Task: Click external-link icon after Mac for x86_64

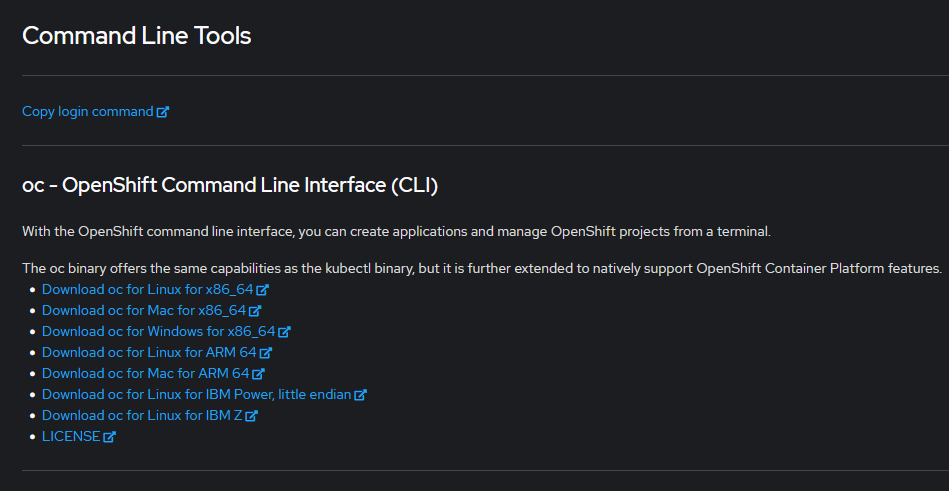Action: 255,311
